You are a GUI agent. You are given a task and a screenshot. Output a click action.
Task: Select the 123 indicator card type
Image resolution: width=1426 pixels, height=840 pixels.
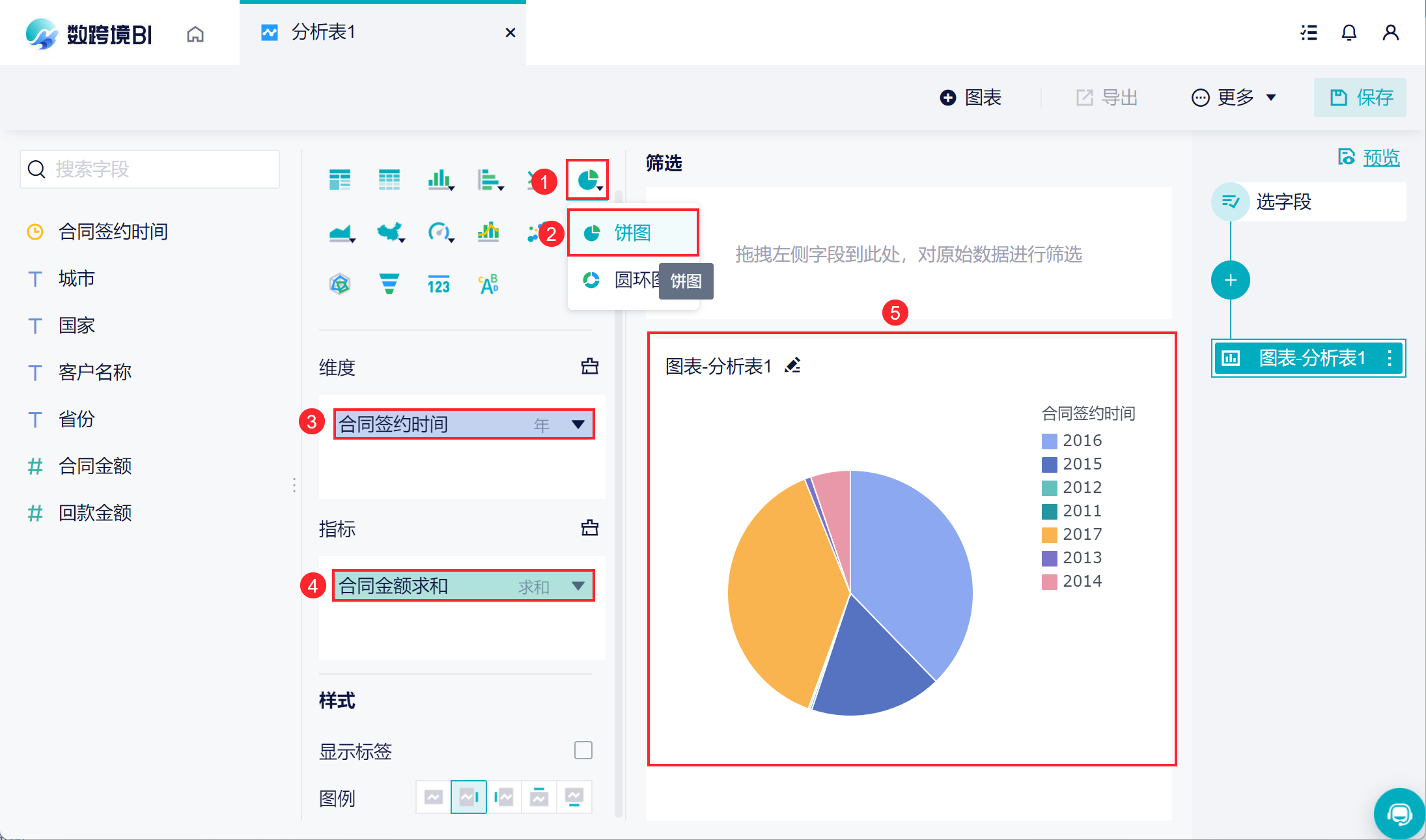point(439,285)
